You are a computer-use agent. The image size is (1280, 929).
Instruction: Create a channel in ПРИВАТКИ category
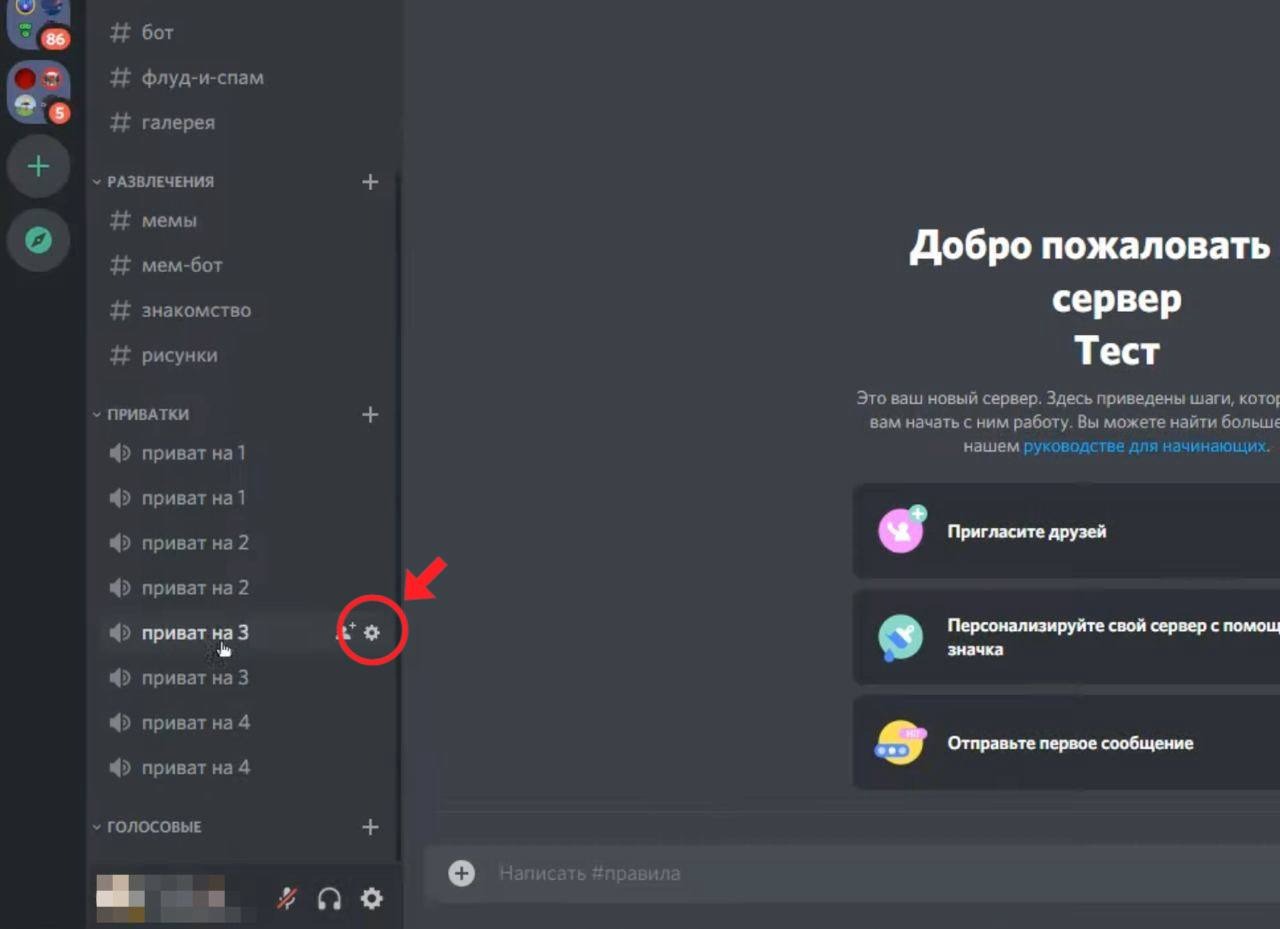coord(369,414)
